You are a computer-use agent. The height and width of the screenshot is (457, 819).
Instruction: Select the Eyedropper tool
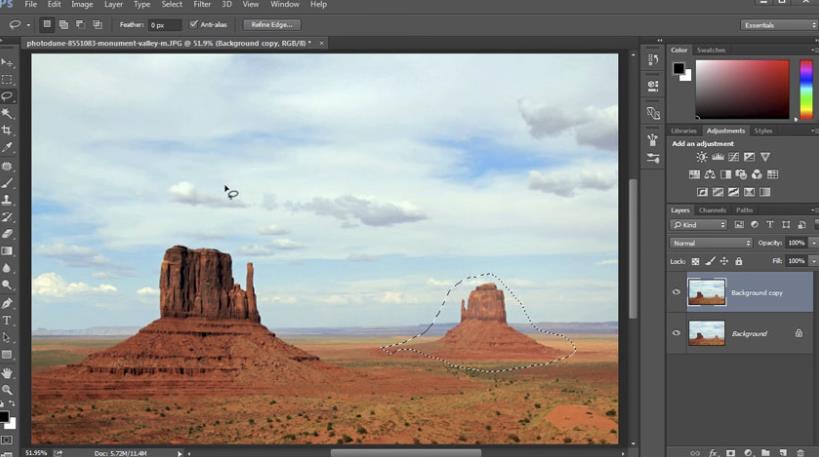[x=7, y=147]
